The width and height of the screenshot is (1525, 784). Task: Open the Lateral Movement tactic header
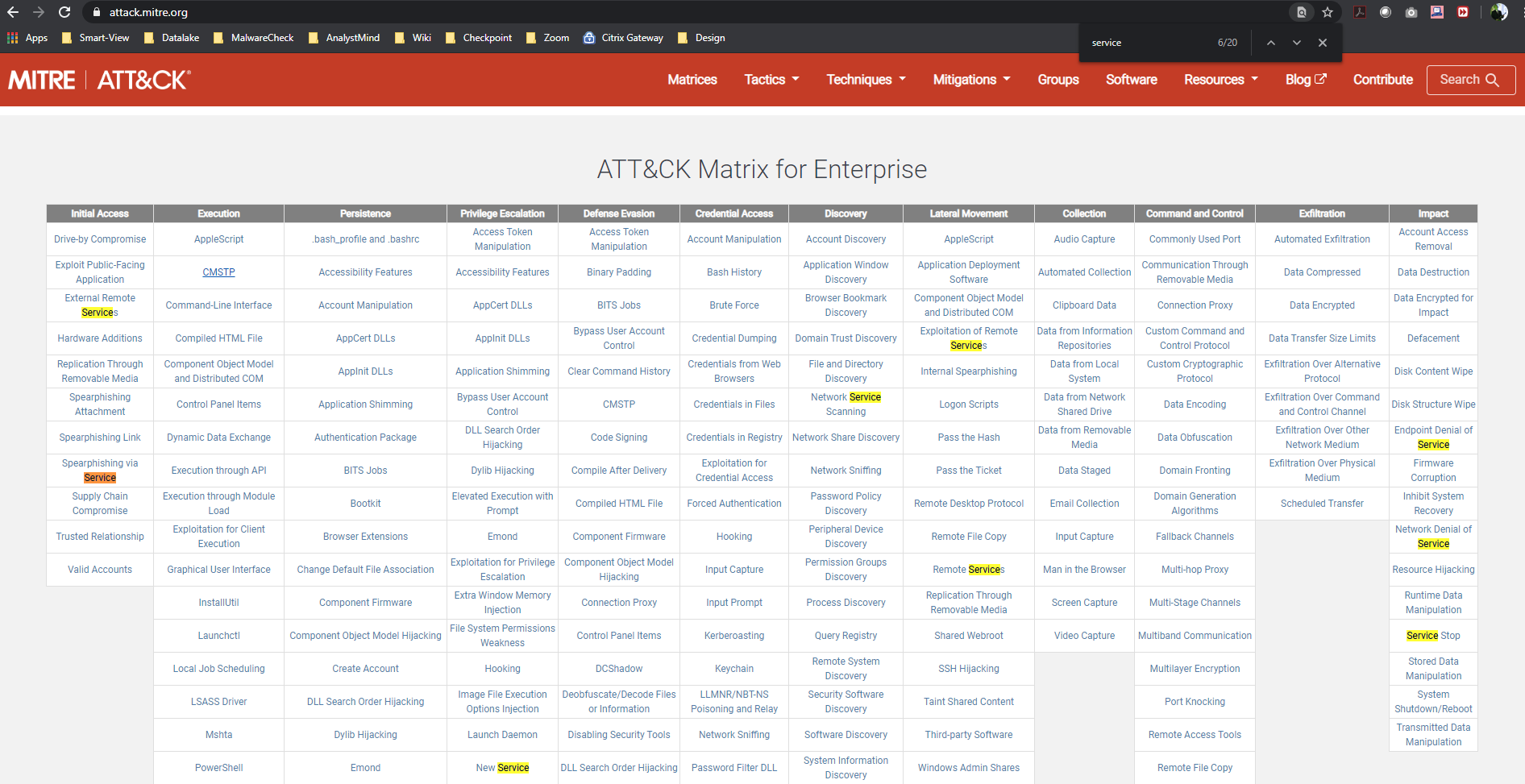point(969,214)
